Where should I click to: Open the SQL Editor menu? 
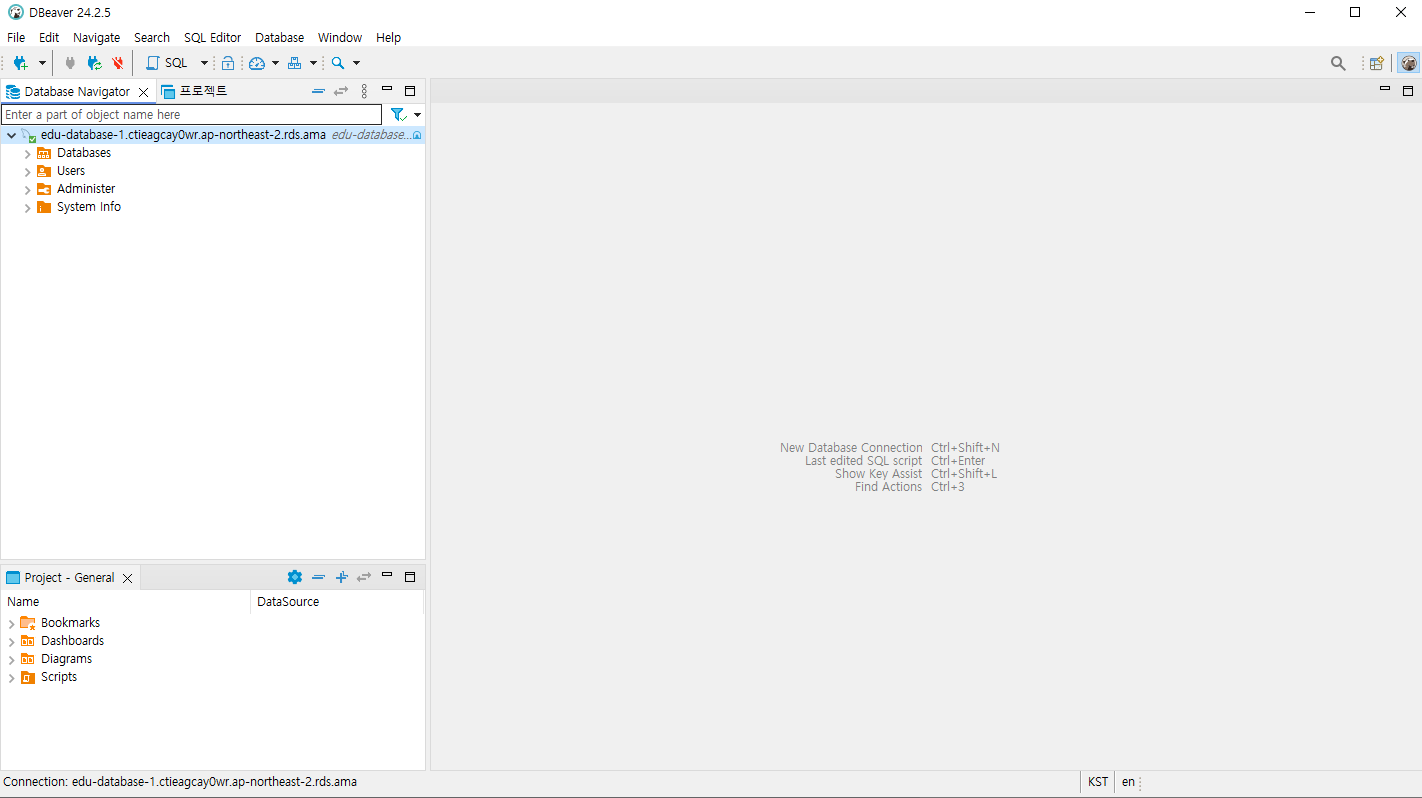point(212,37)
